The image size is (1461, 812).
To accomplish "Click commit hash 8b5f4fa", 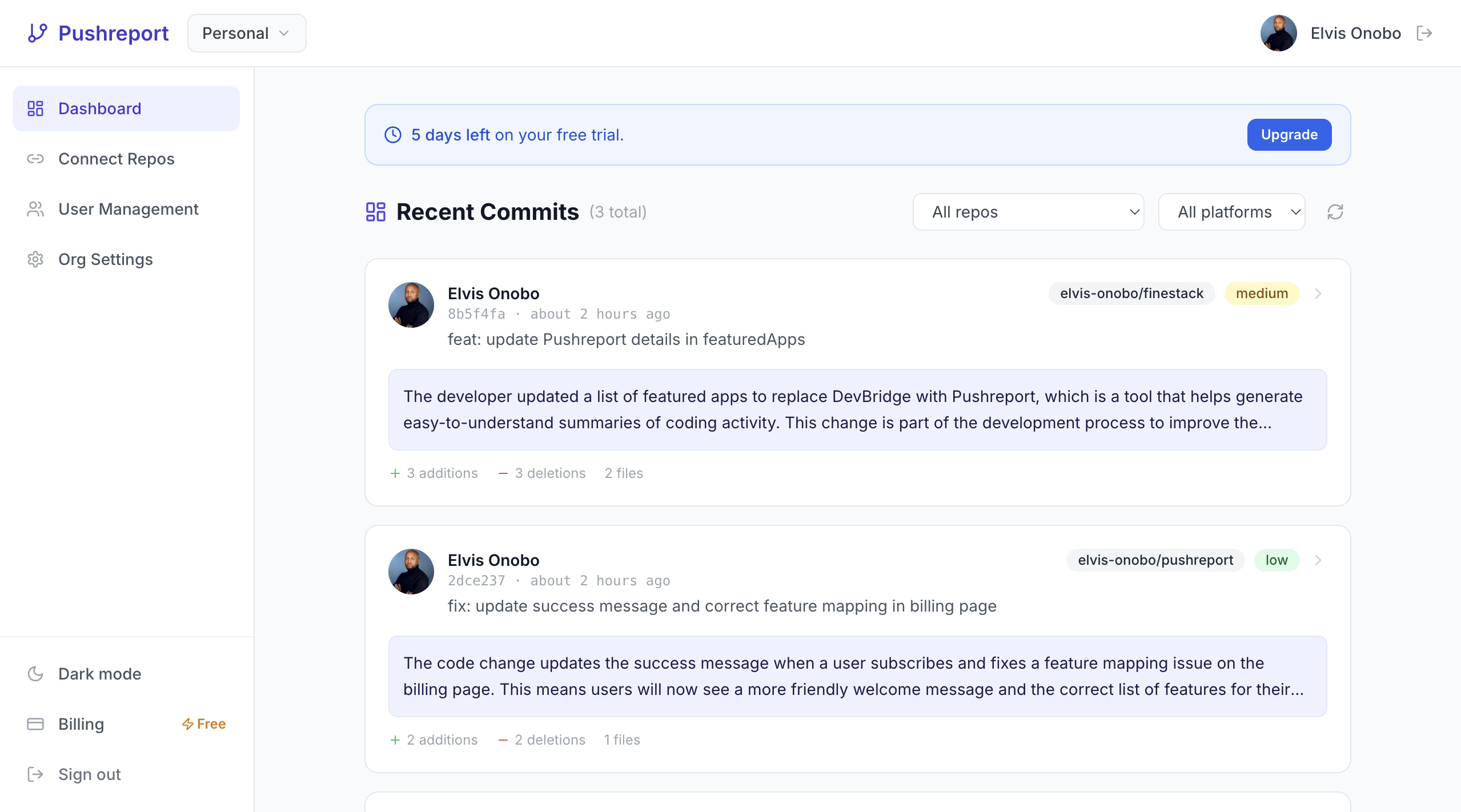I will pyautogui.click(x=476, y=314).
